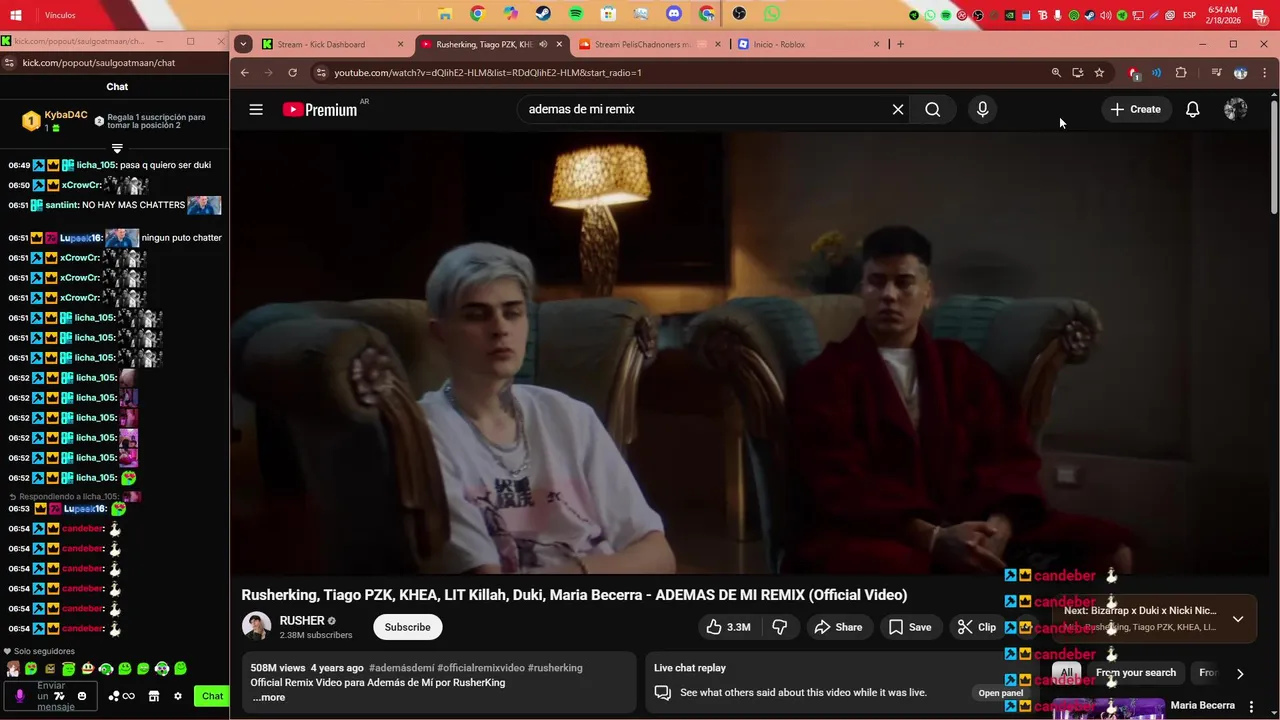Open the YouTube hamburger guide menu

click(x=256, y=110)
